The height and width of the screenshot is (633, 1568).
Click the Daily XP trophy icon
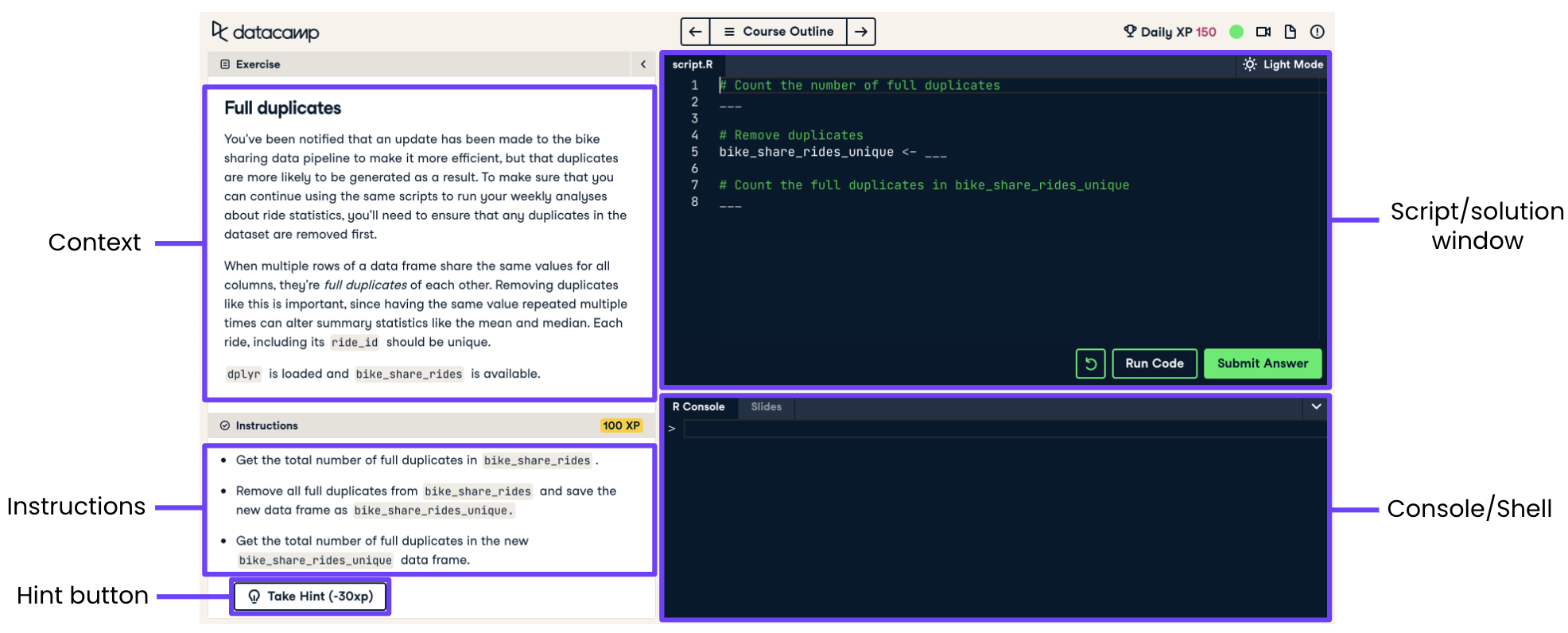[x=1130, y=31]
